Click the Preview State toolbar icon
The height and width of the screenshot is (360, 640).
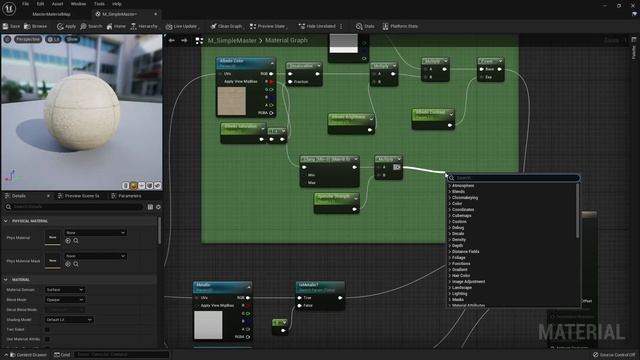click(267, 26)
